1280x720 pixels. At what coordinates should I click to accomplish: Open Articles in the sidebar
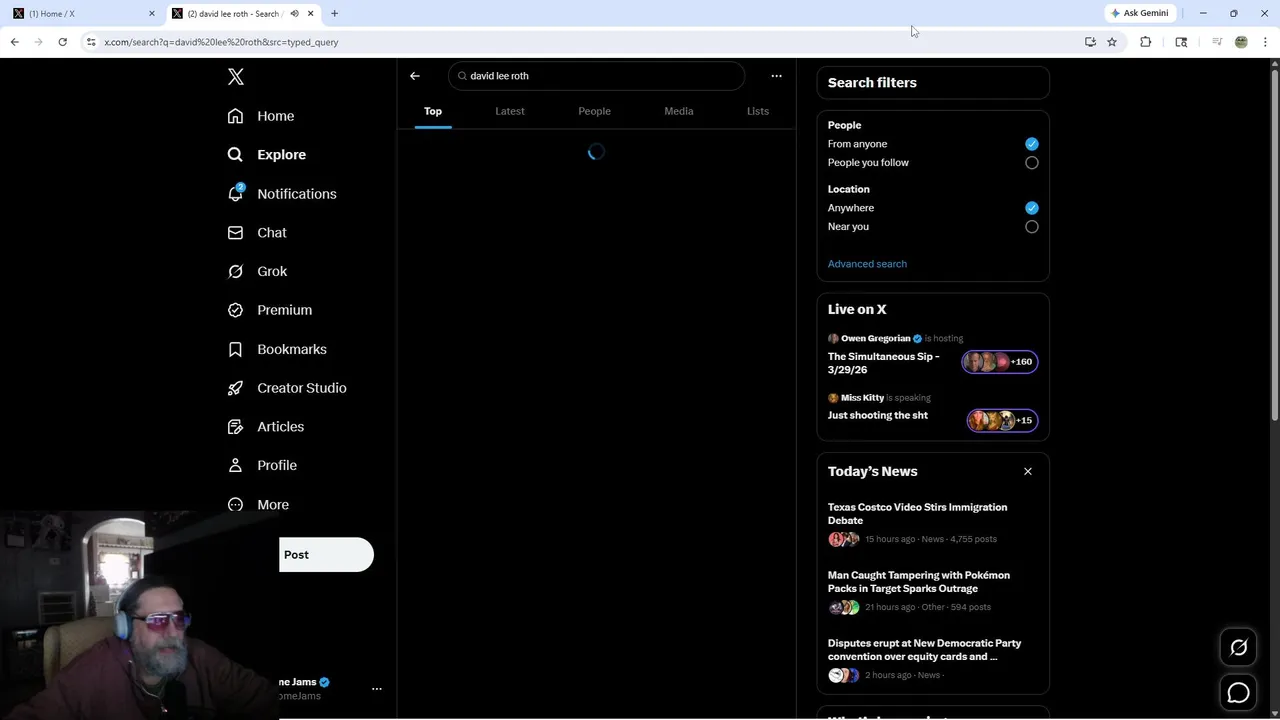266,427
